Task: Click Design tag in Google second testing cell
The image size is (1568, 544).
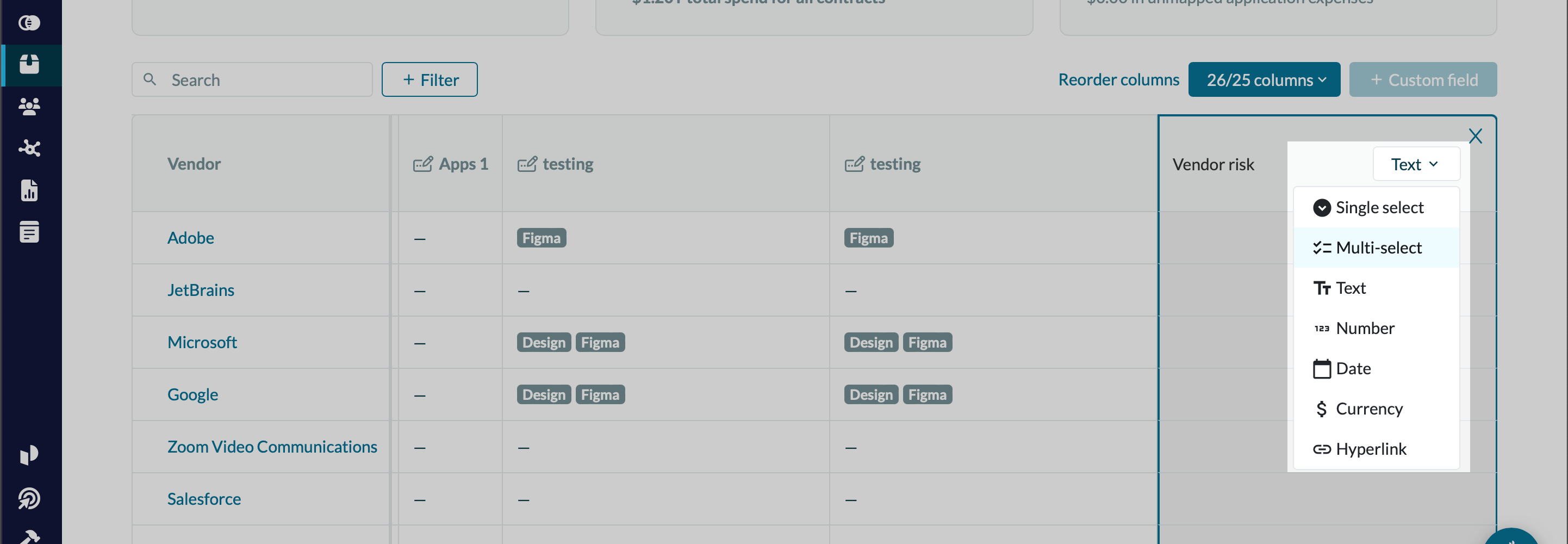Action: coord(871,395)
